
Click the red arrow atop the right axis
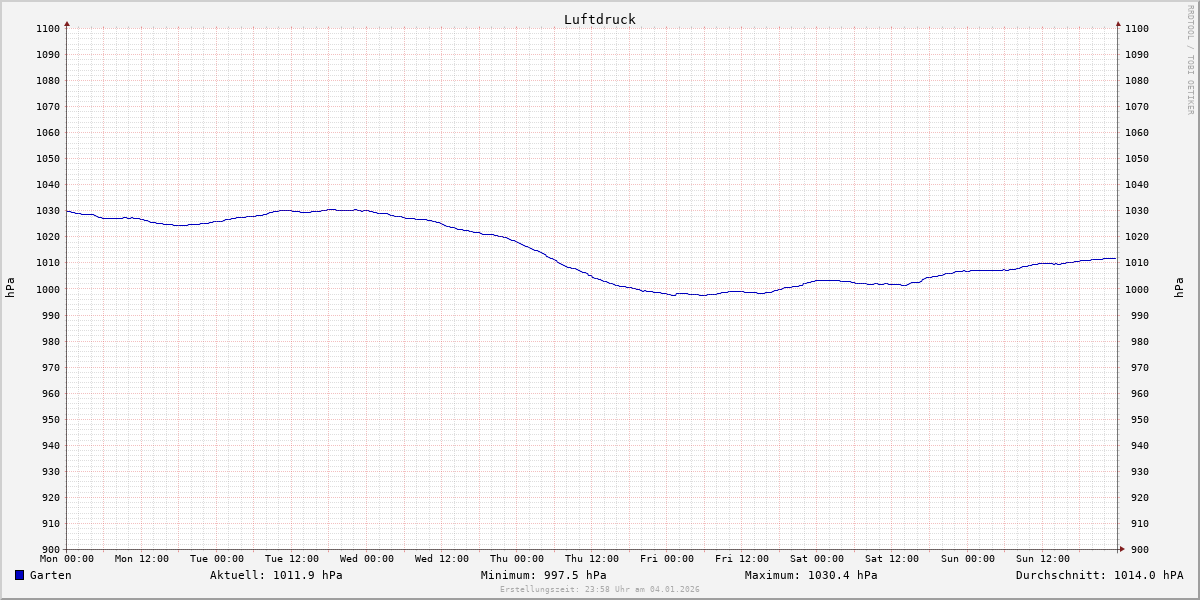[x=1118, y=23]
